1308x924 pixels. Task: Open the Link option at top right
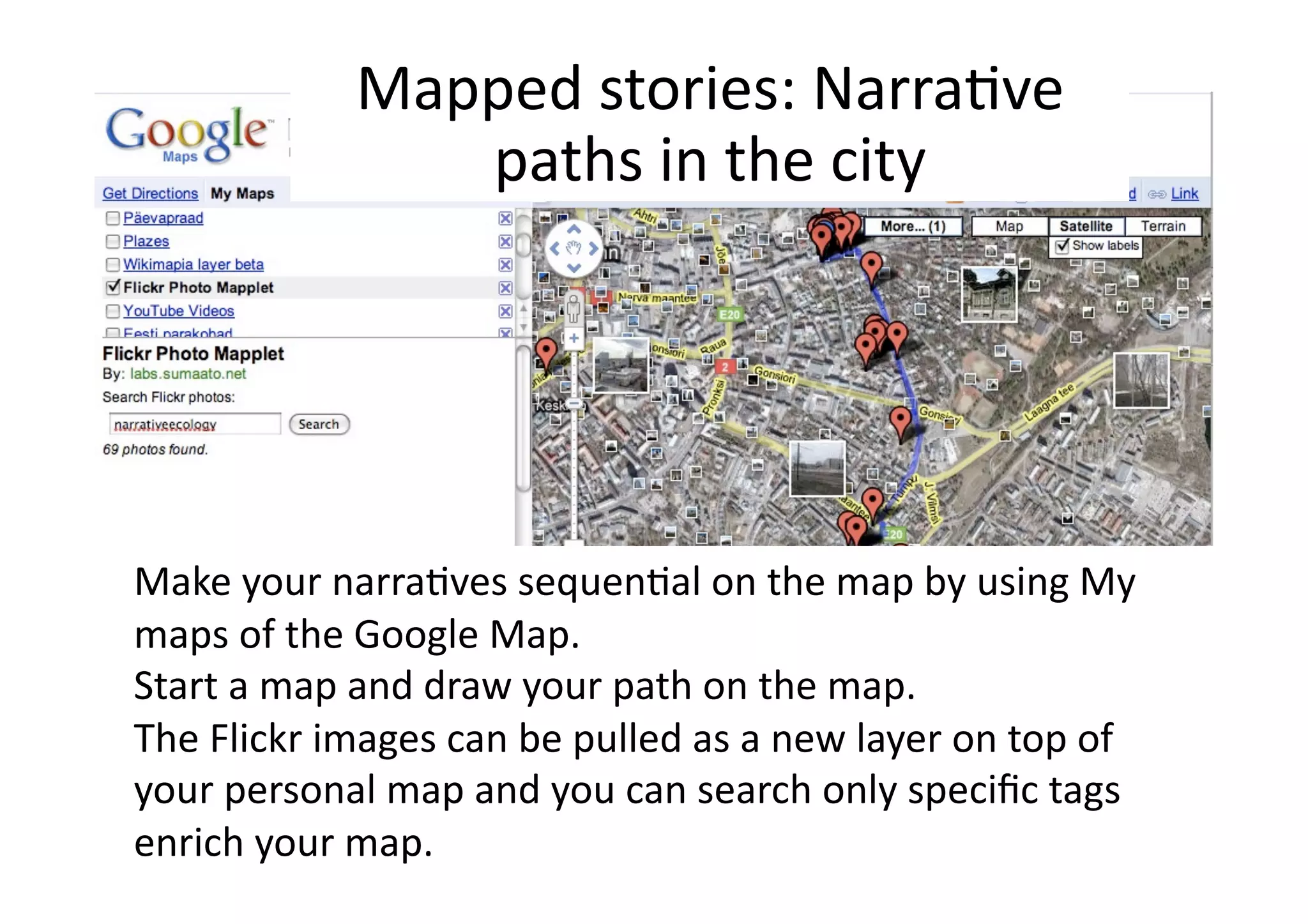(x=1184, y=193)
